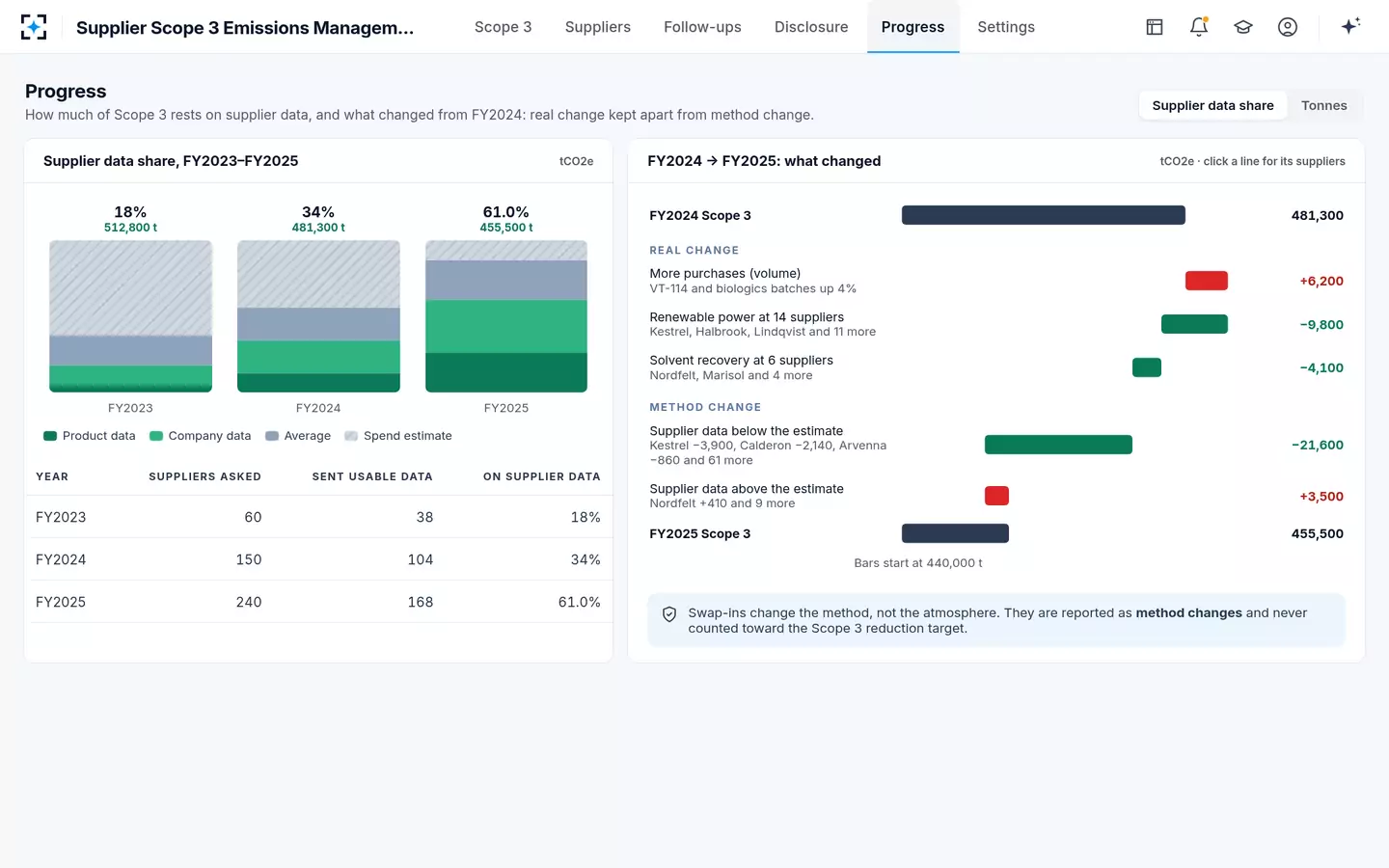Image resolution: width=1389 pixels, height=868 pixels.
Task: Click the FY2024 stacked bar
Action: point(318,316)
